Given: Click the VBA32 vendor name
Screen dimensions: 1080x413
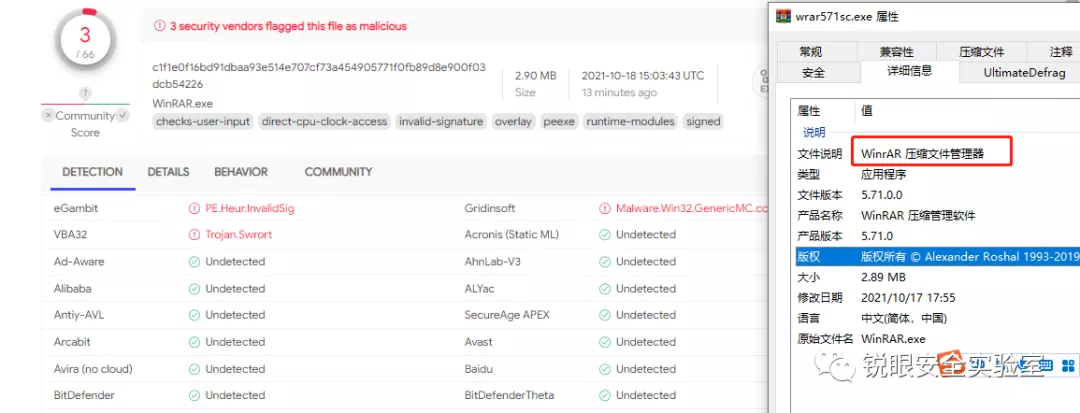Looking at the screenshot, I should coord(70,235).
